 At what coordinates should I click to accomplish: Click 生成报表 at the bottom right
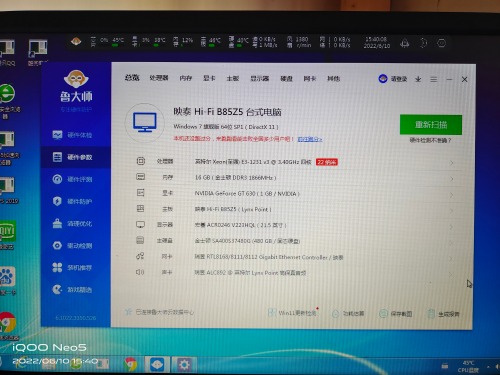point(444,314)
